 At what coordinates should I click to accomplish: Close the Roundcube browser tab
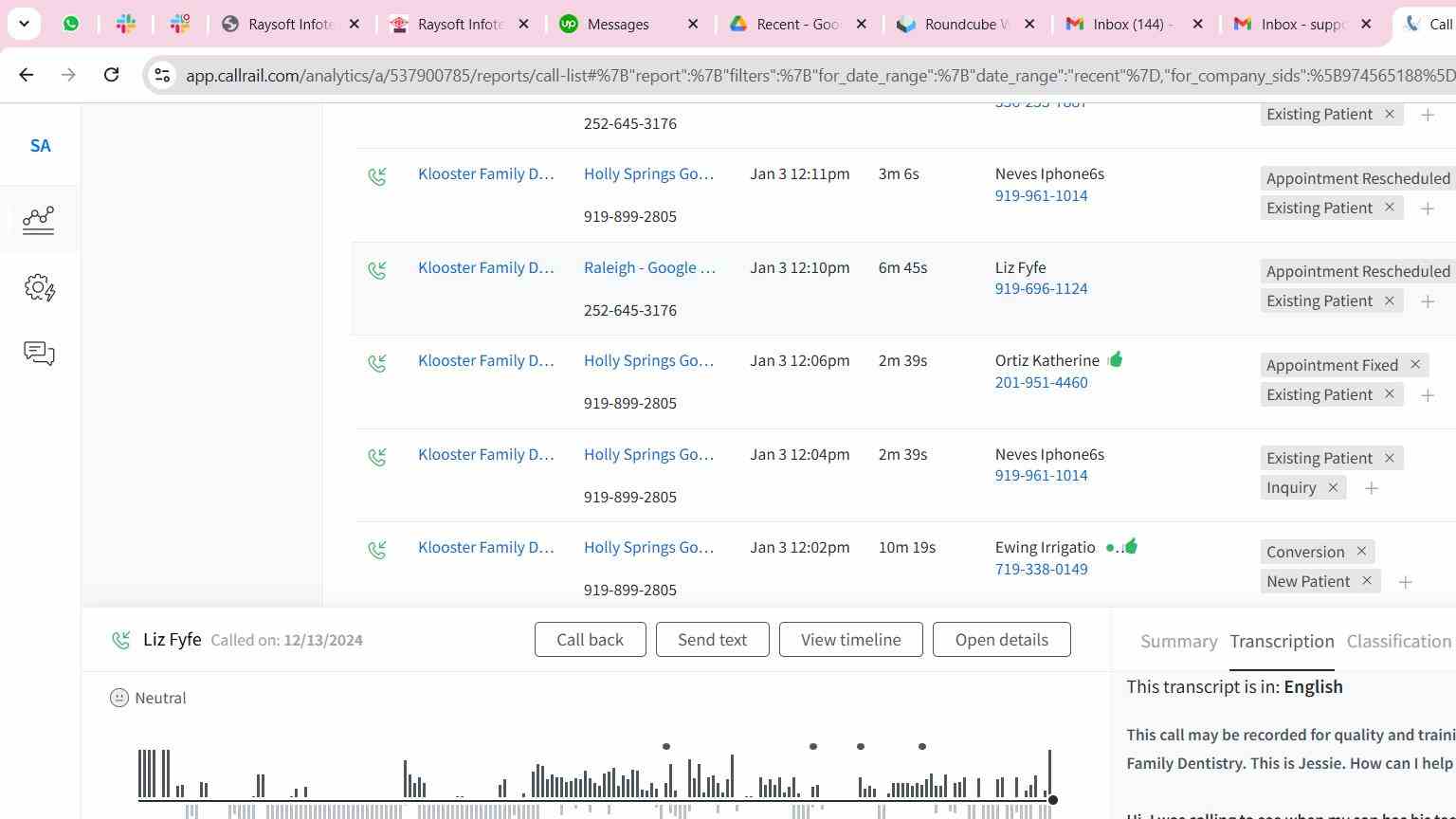tap(1029, 24)
